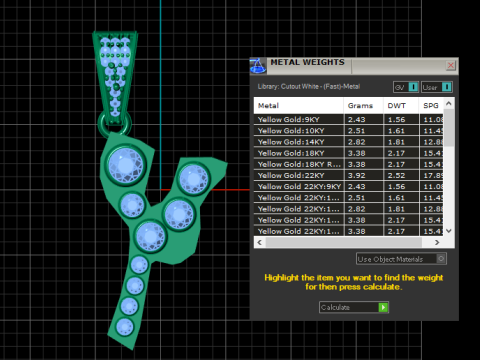Click the scroll down arrow of the metal list
The width and height of the screenshot is (480, 360).
click(449, 231)
